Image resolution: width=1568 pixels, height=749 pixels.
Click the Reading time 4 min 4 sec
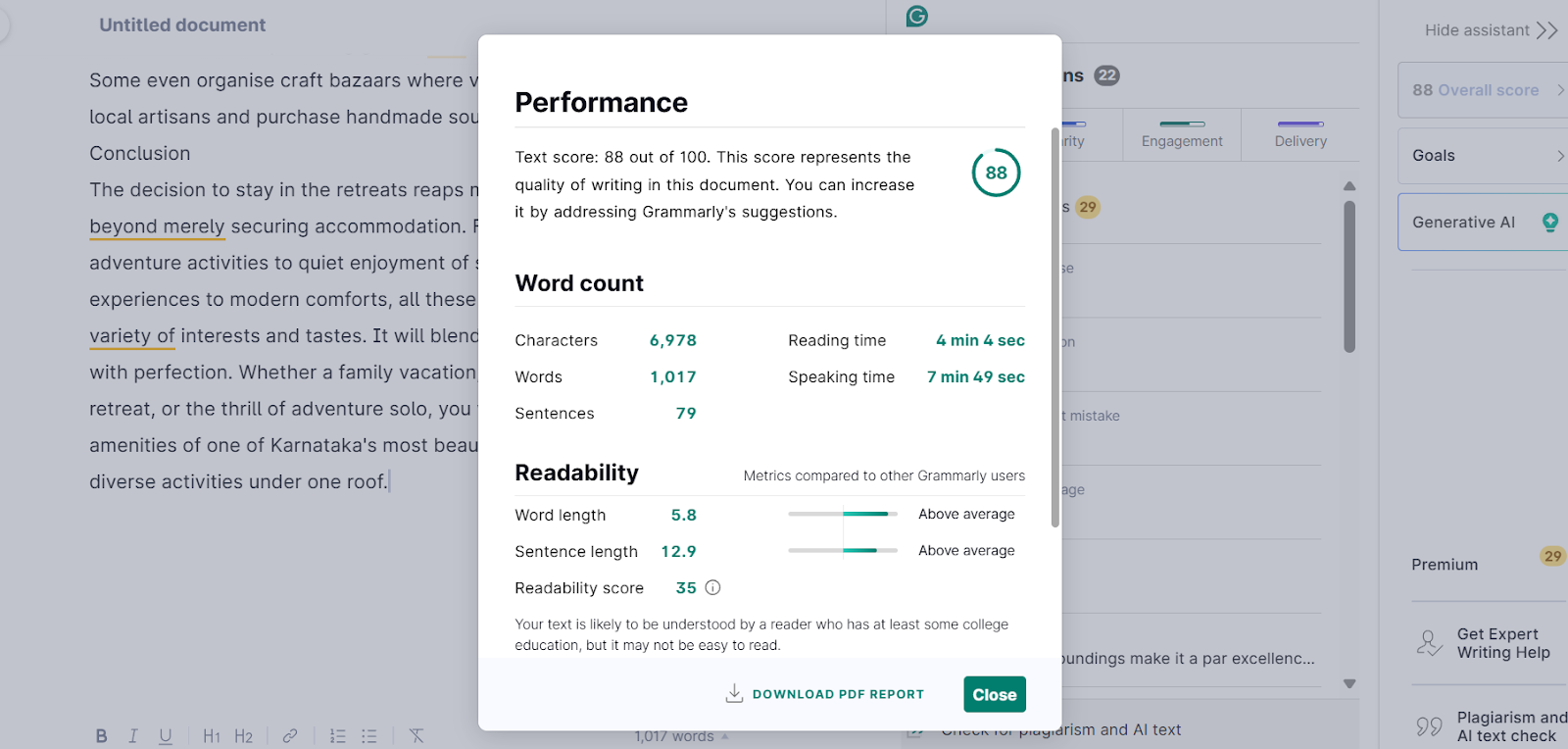(980, 340)
